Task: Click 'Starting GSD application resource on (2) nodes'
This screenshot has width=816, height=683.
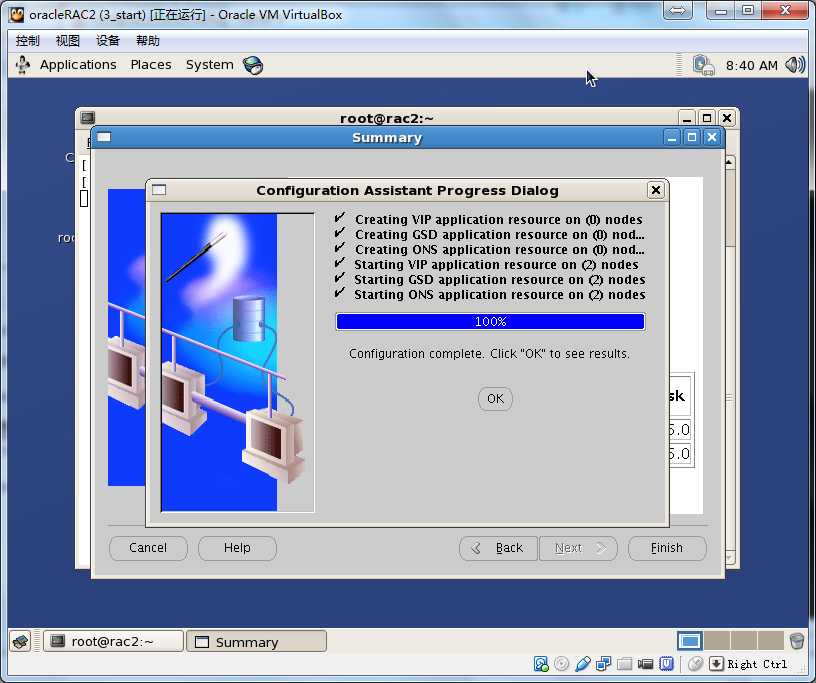Action: coord(500,280)
